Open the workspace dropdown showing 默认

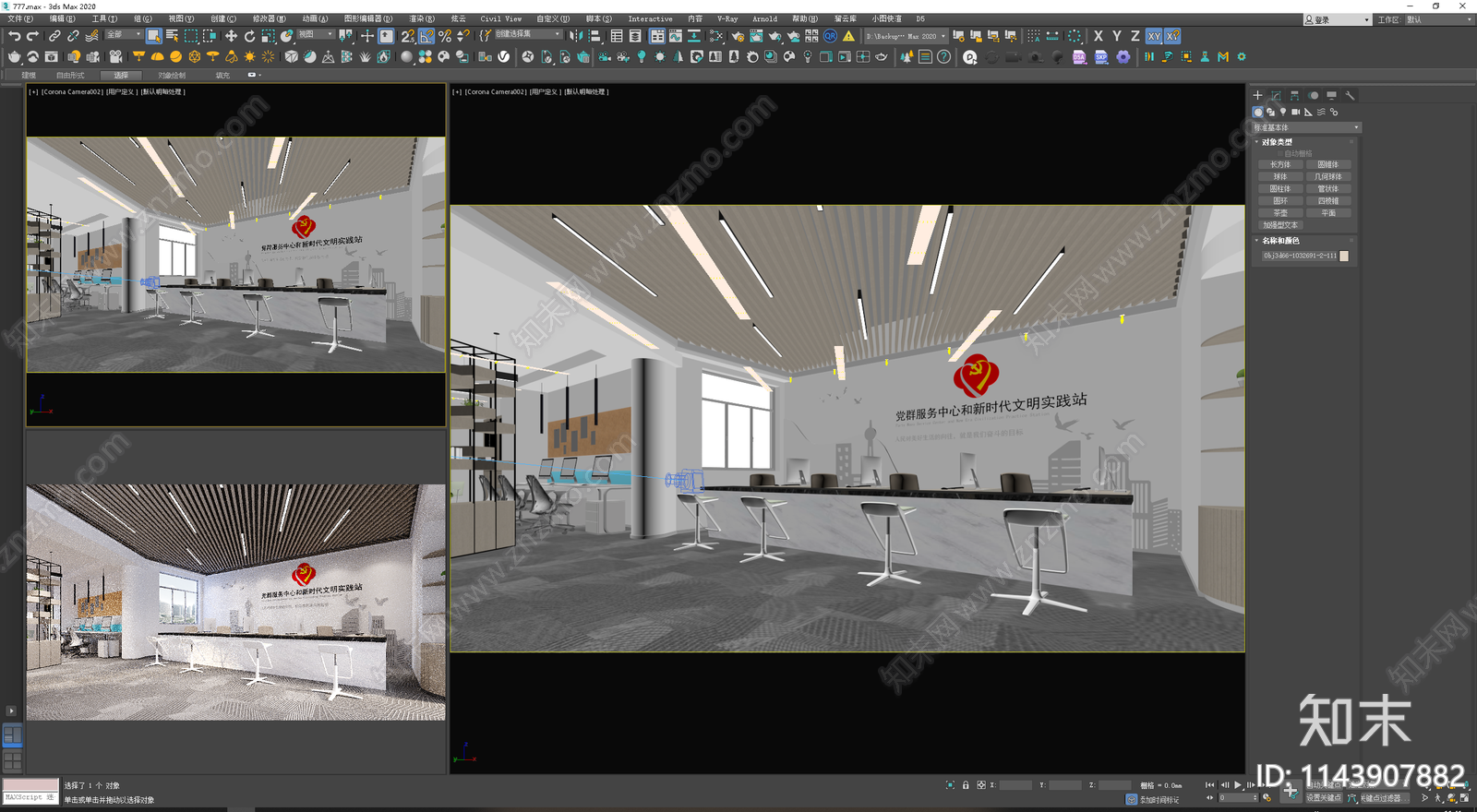point(1438,19)
